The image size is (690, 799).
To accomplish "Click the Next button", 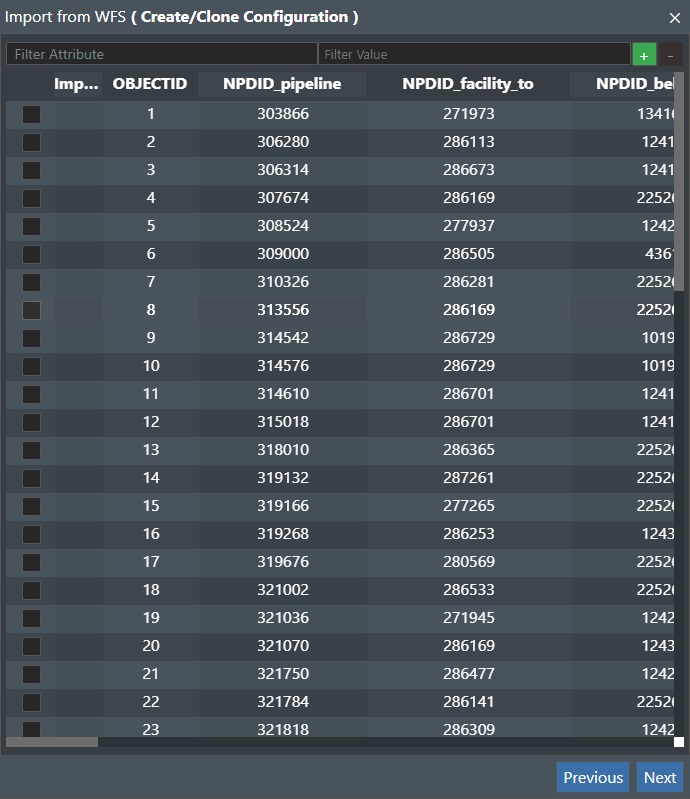I will [660, 778].
